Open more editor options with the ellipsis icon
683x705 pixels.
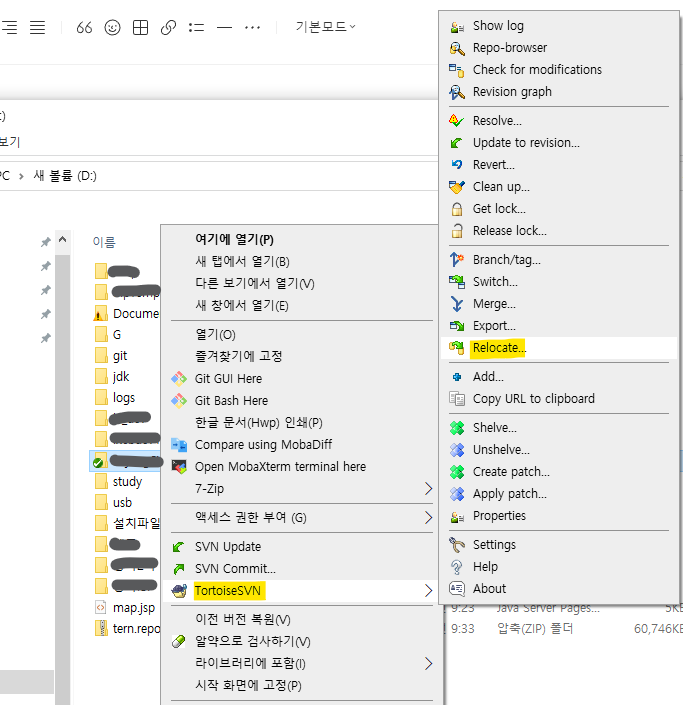tap(252, 28)
